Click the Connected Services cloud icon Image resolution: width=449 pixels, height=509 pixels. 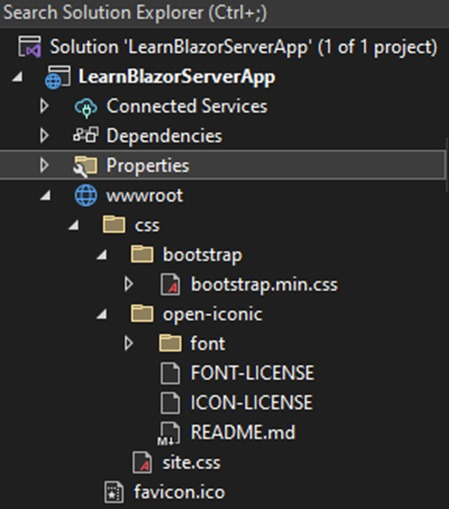coord(86,107)
